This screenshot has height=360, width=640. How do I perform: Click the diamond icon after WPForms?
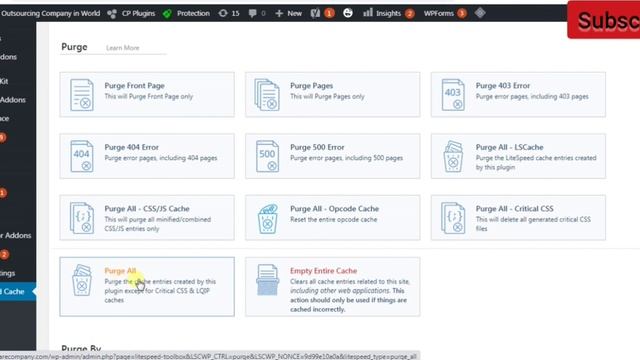pyautogui.click(x=480, y=13)
